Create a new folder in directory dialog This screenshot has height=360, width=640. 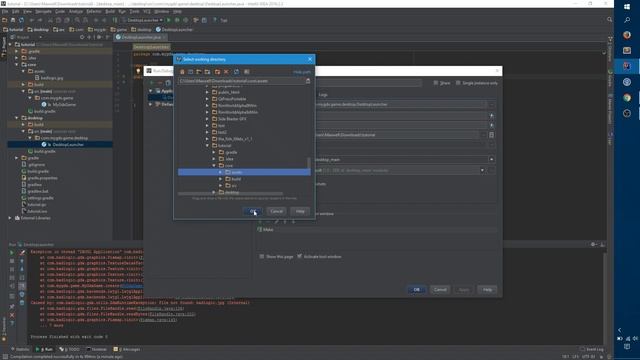coord(217,72)
